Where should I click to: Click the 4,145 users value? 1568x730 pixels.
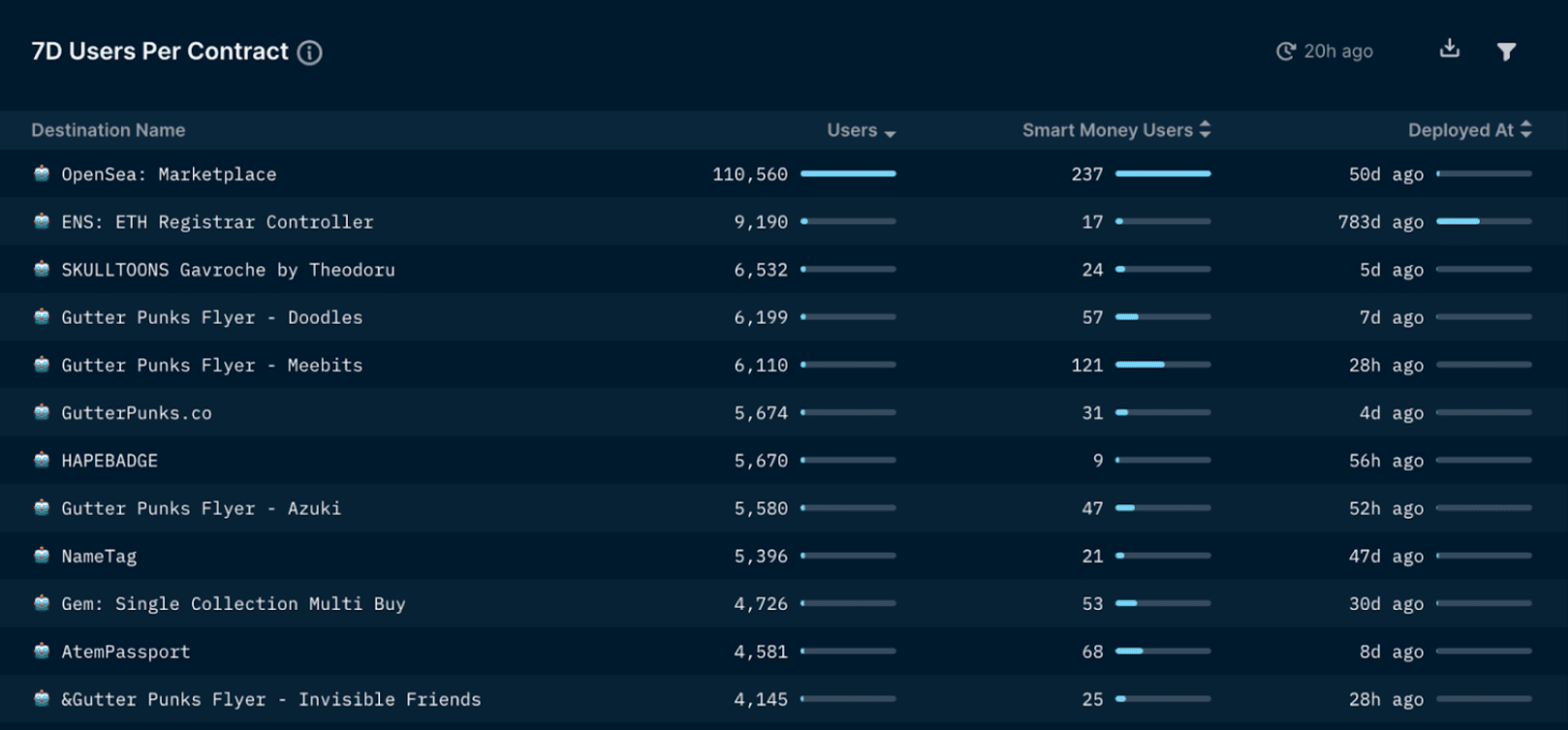pos(761,699)
